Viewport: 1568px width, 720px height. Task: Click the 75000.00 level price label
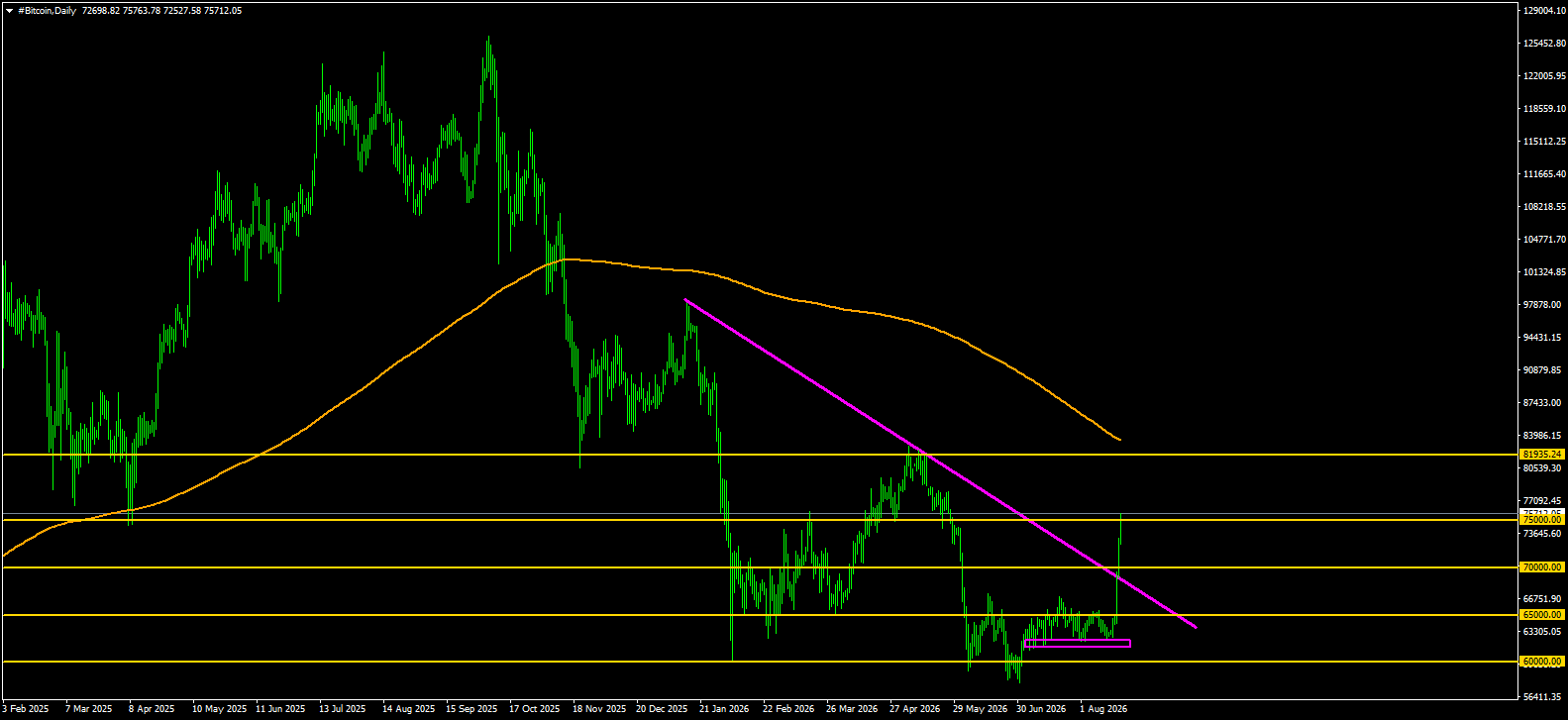coord(1542,520)
